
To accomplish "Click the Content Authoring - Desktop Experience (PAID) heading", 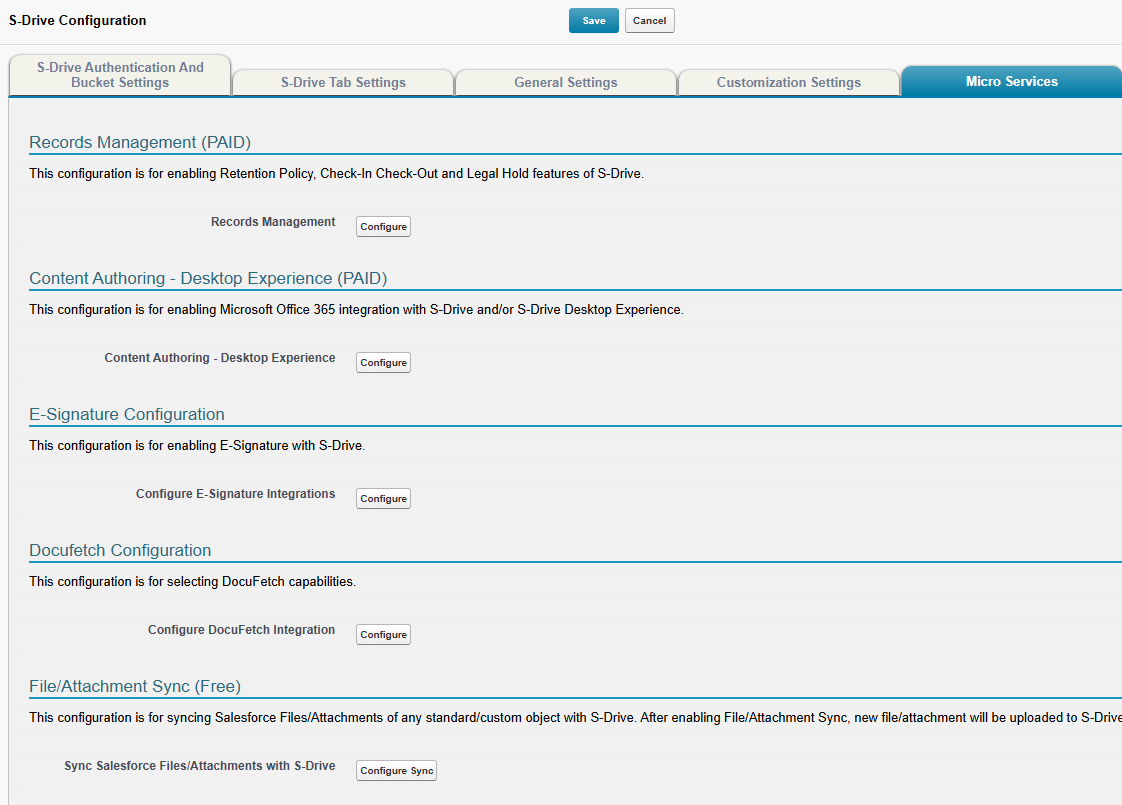I will point(208,279).
